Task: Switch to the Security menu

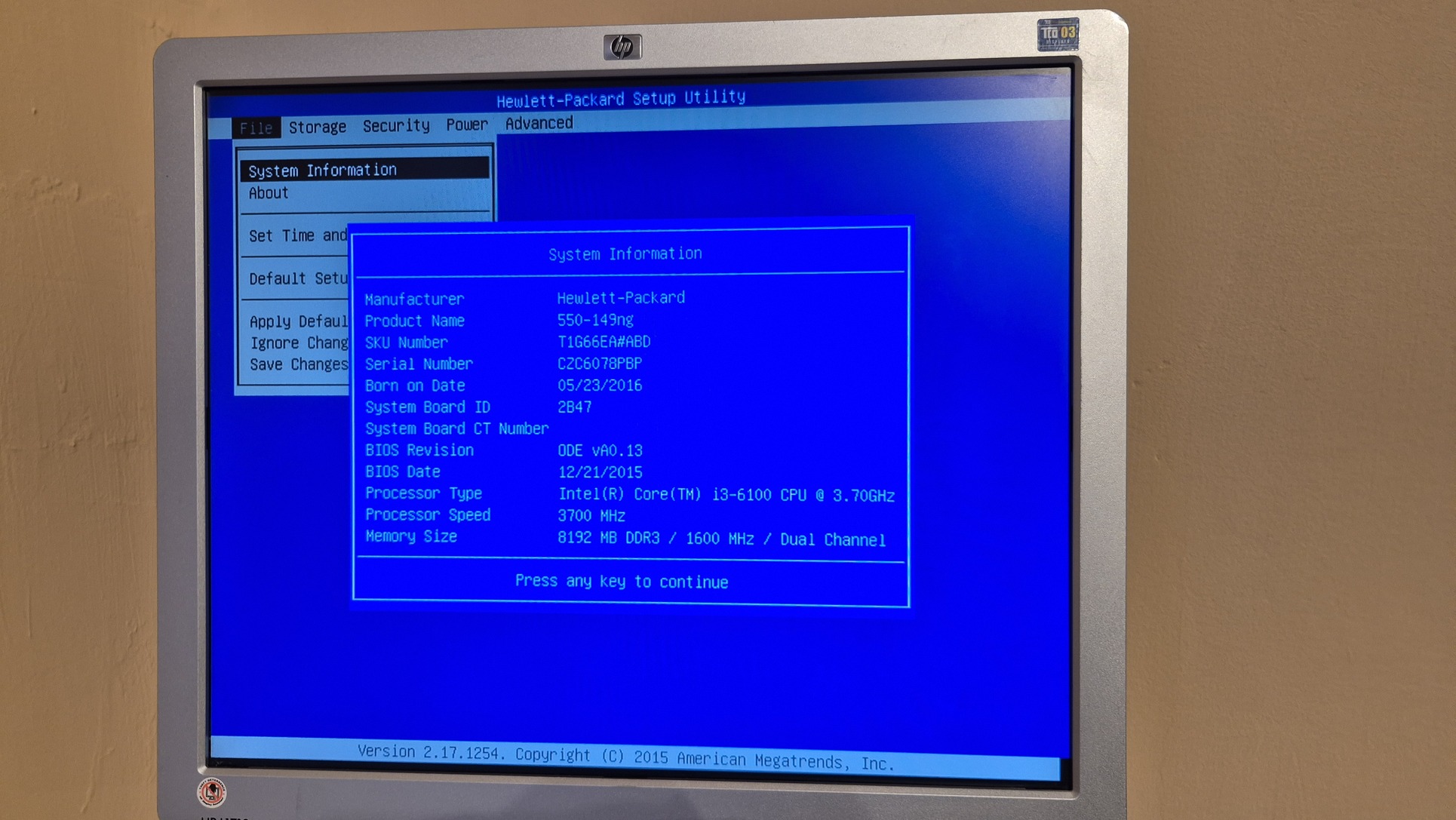Action: pos(396,126)
